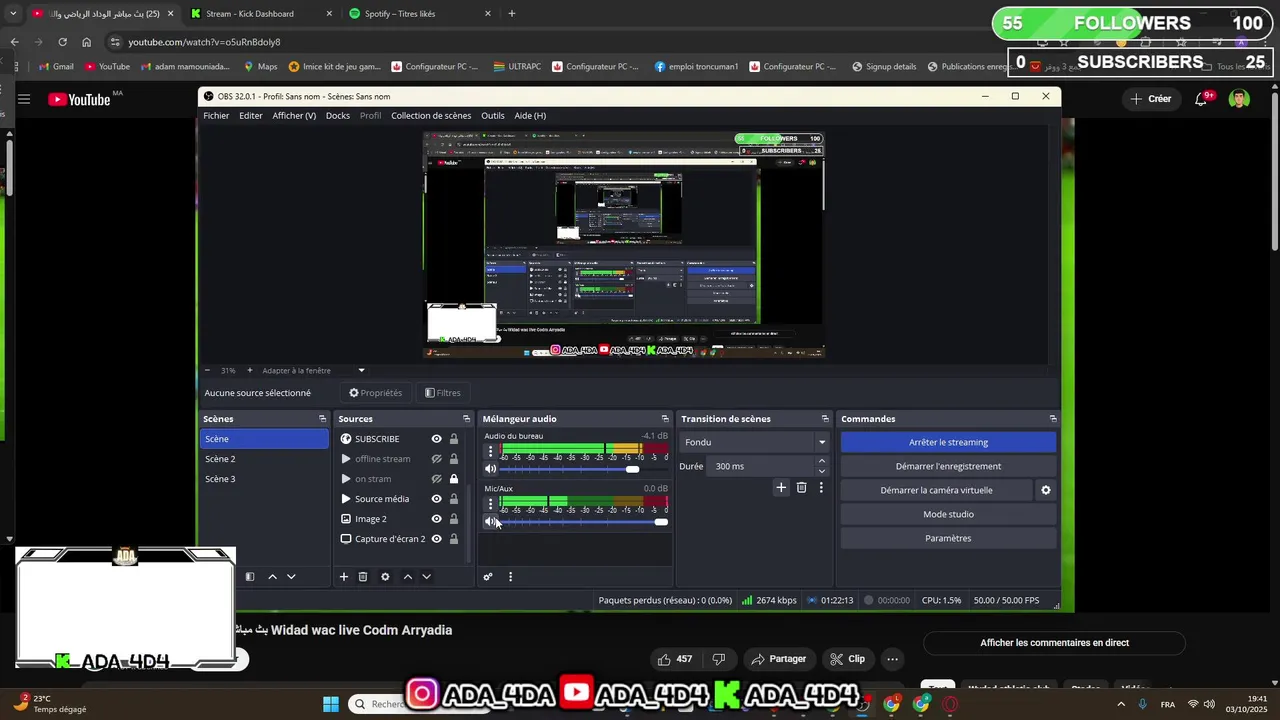
Task: Select Scène 2 in Scenes list
Action: pos(264,459)
